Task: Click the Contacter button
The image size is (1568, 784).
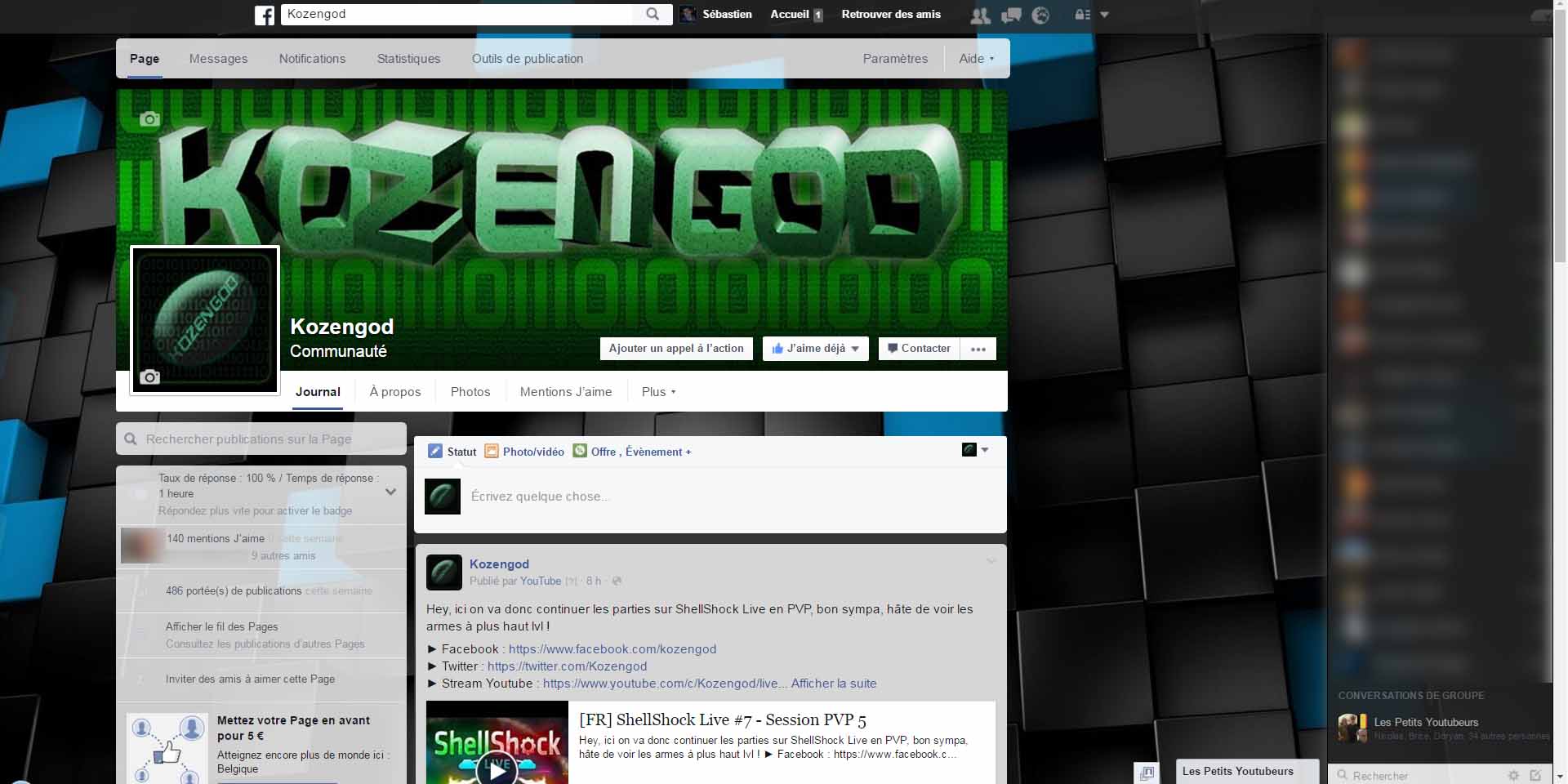Action: point(919,349)
